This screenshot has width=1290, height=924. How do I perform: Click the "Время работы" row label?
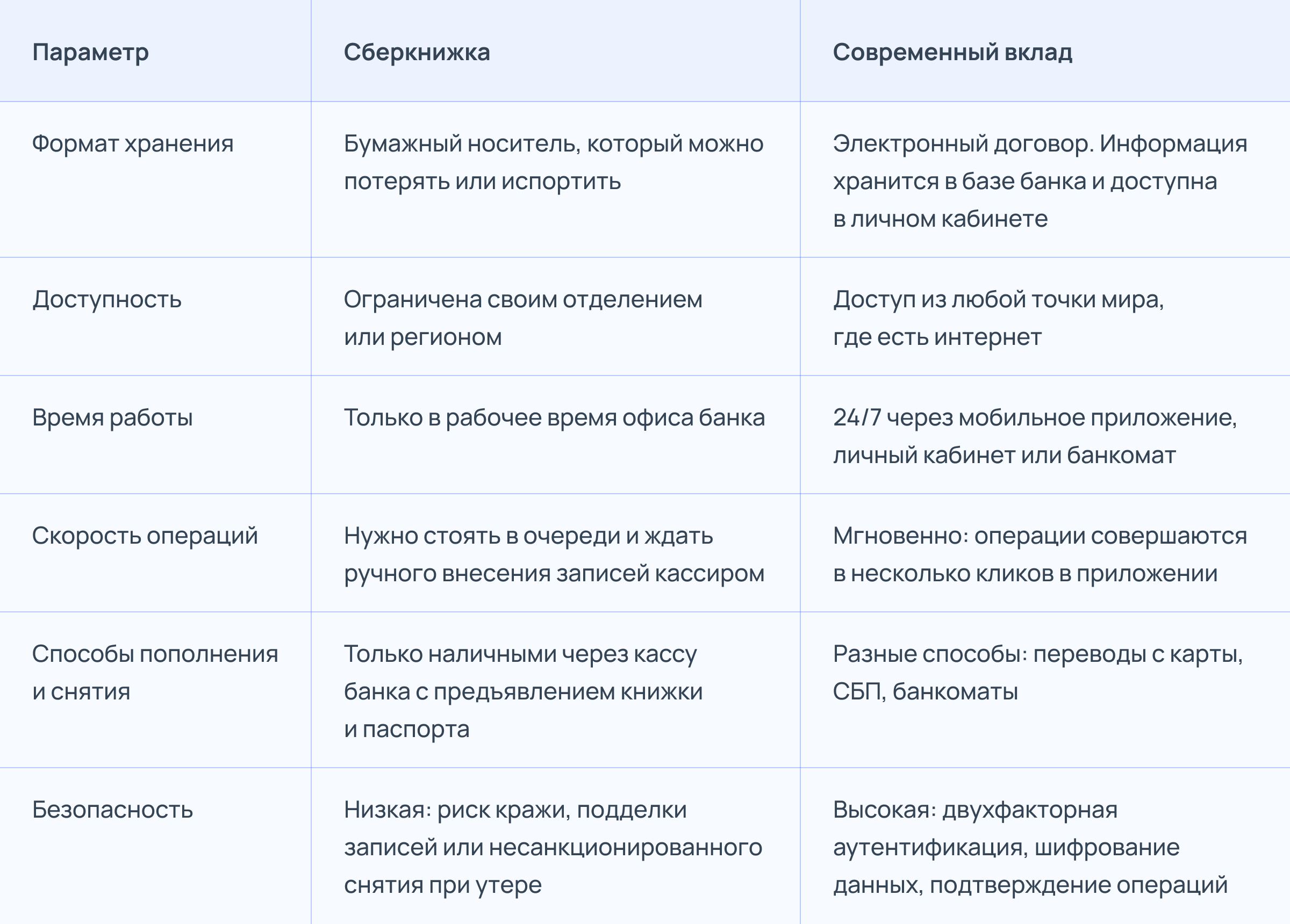[x=113, y=418]
